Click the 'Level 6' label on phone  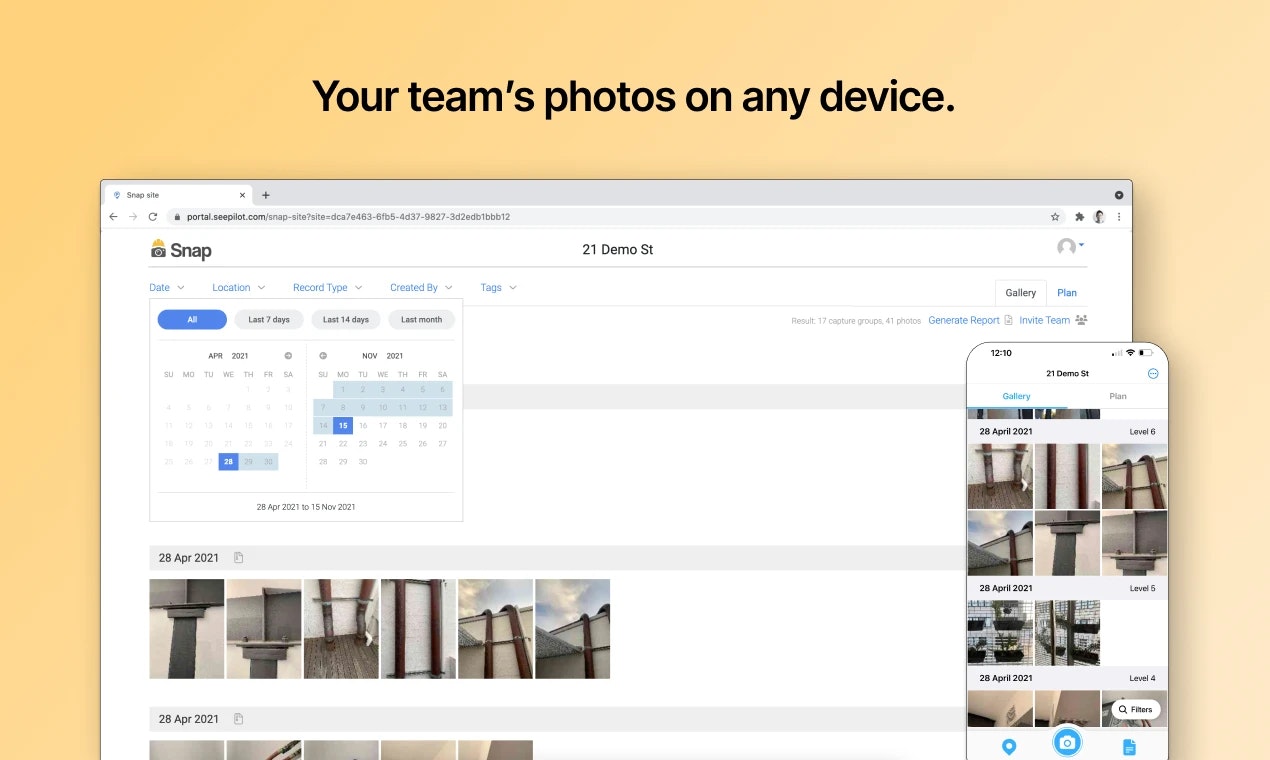point(1142,432)
